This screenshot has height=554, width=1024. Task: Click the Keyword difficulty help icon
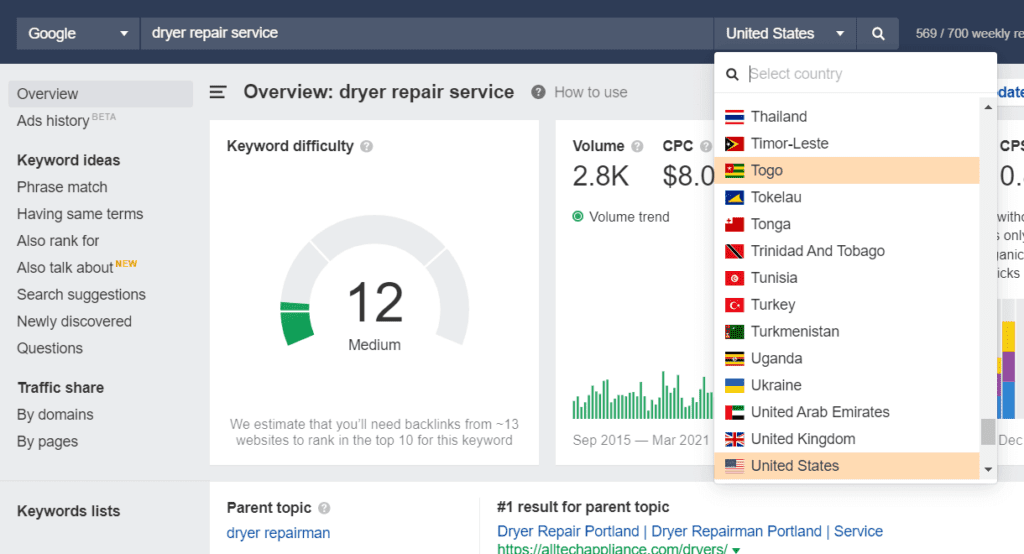366,146
